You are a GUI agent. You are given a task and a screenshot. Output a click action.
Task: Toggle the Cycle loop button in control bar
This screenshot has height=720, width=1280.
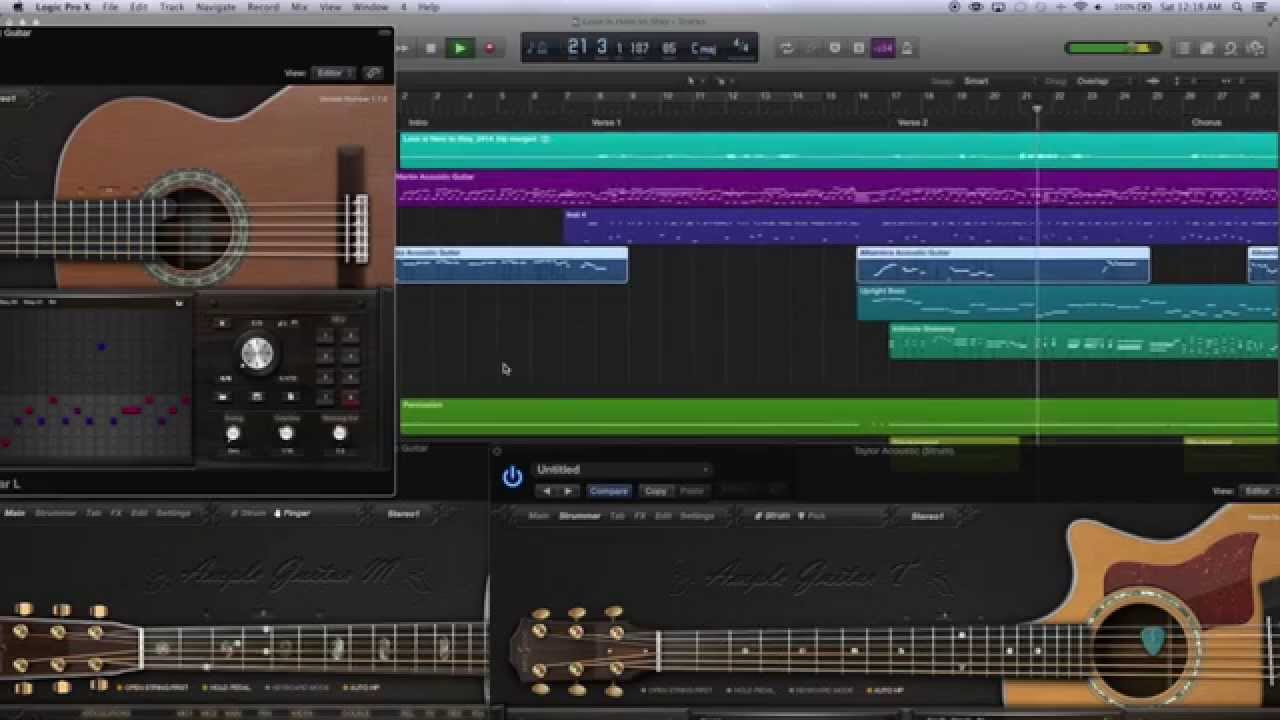(787, 48)
